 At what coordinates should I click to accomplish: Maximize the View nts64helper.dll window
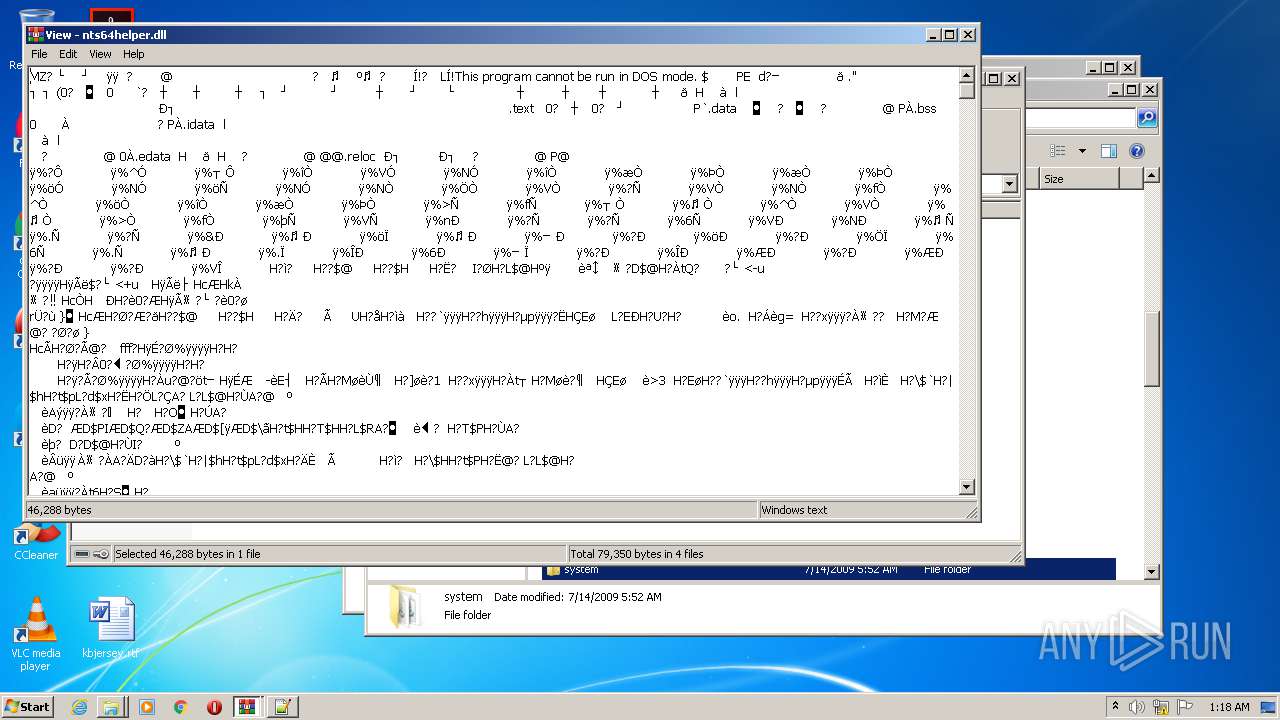point(950,34)
